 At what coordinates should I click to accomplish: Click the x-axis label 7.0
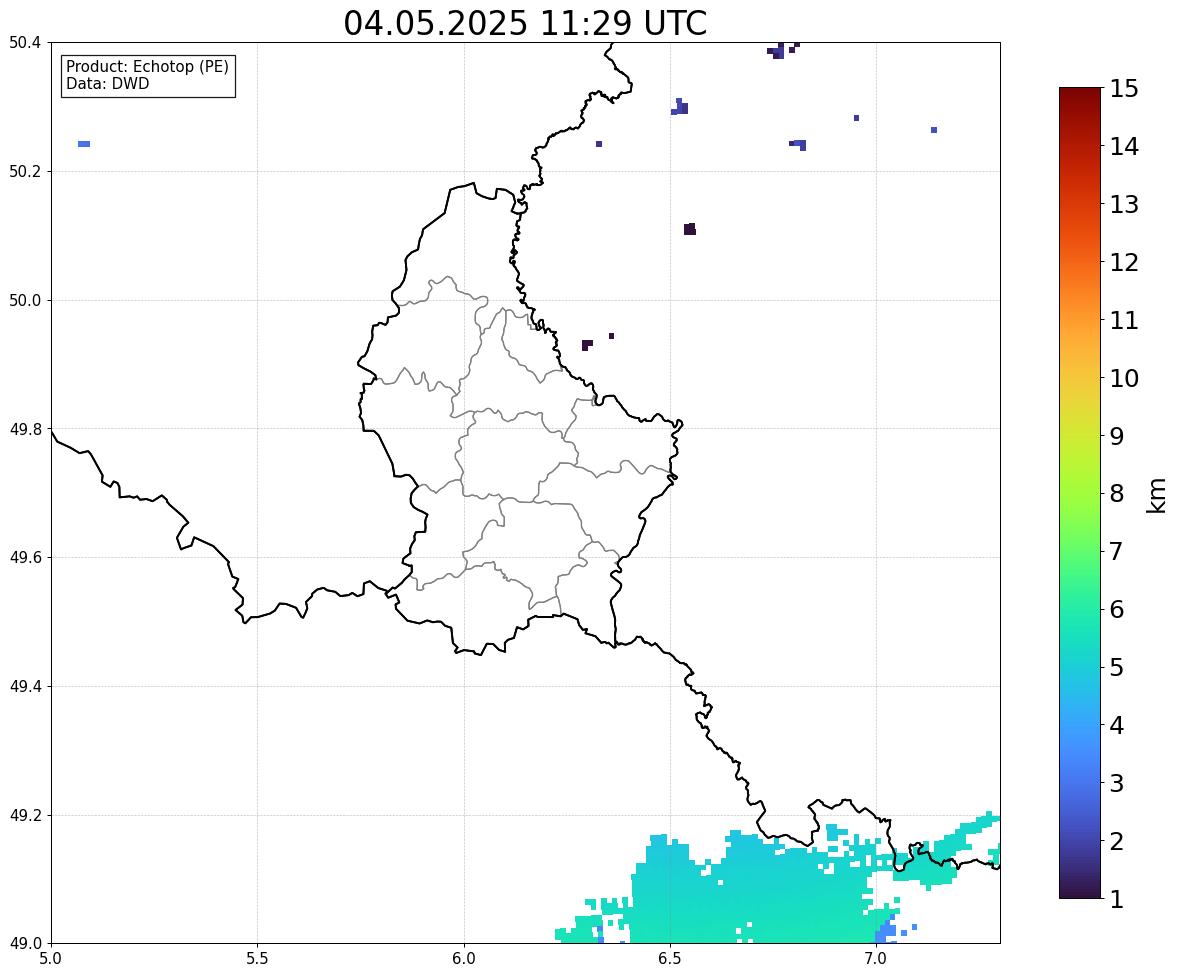coord(875,959)
